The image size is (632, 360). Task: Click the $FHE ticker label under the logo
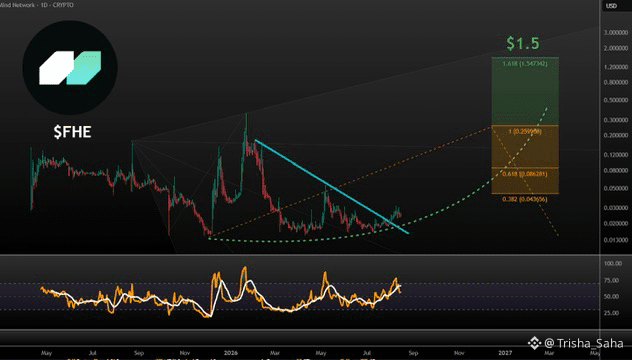(73, 132)
